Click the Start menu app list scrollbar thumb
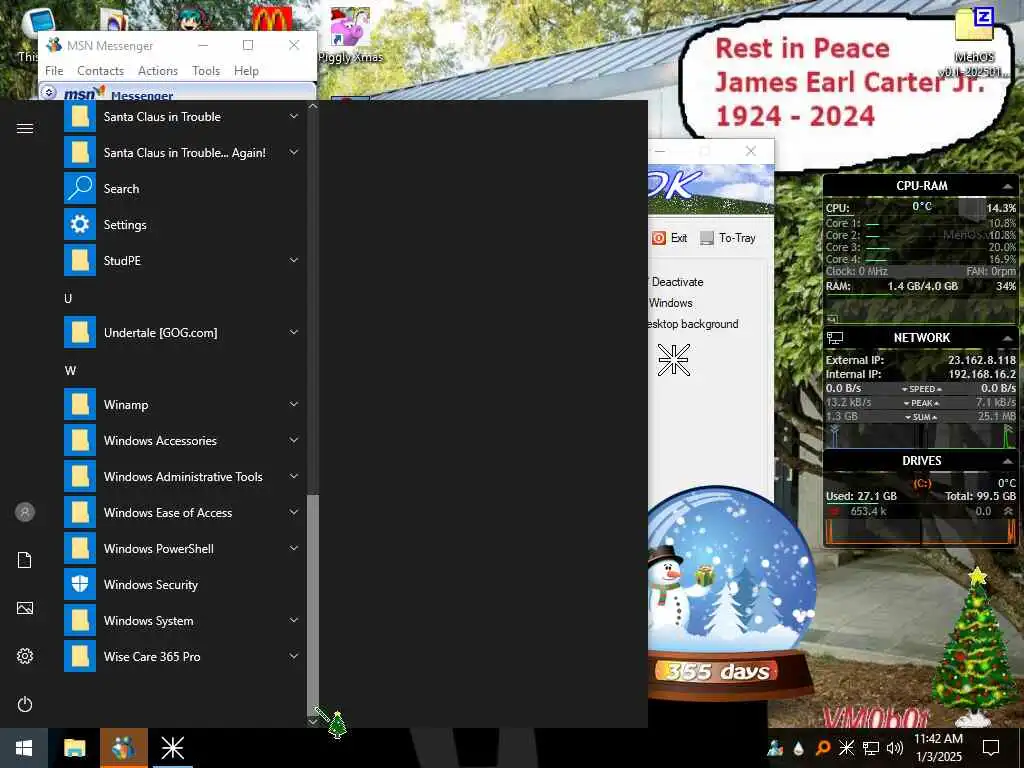1024x768 pixels. click(313, 603)
